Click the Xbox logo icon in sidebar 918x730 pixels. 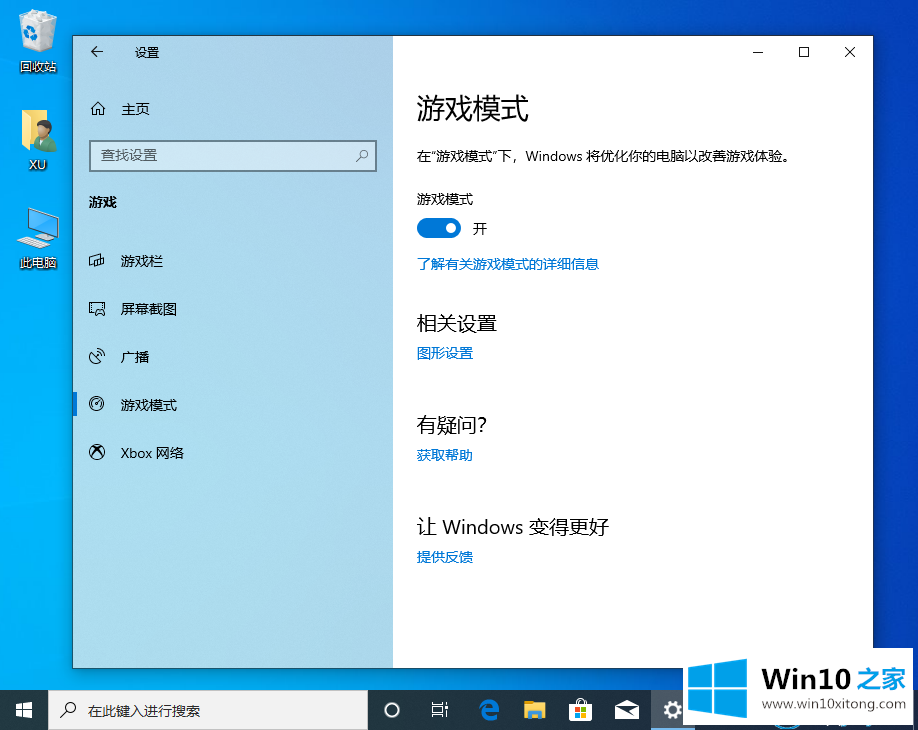pyautogui.click(x=97, y=453)
